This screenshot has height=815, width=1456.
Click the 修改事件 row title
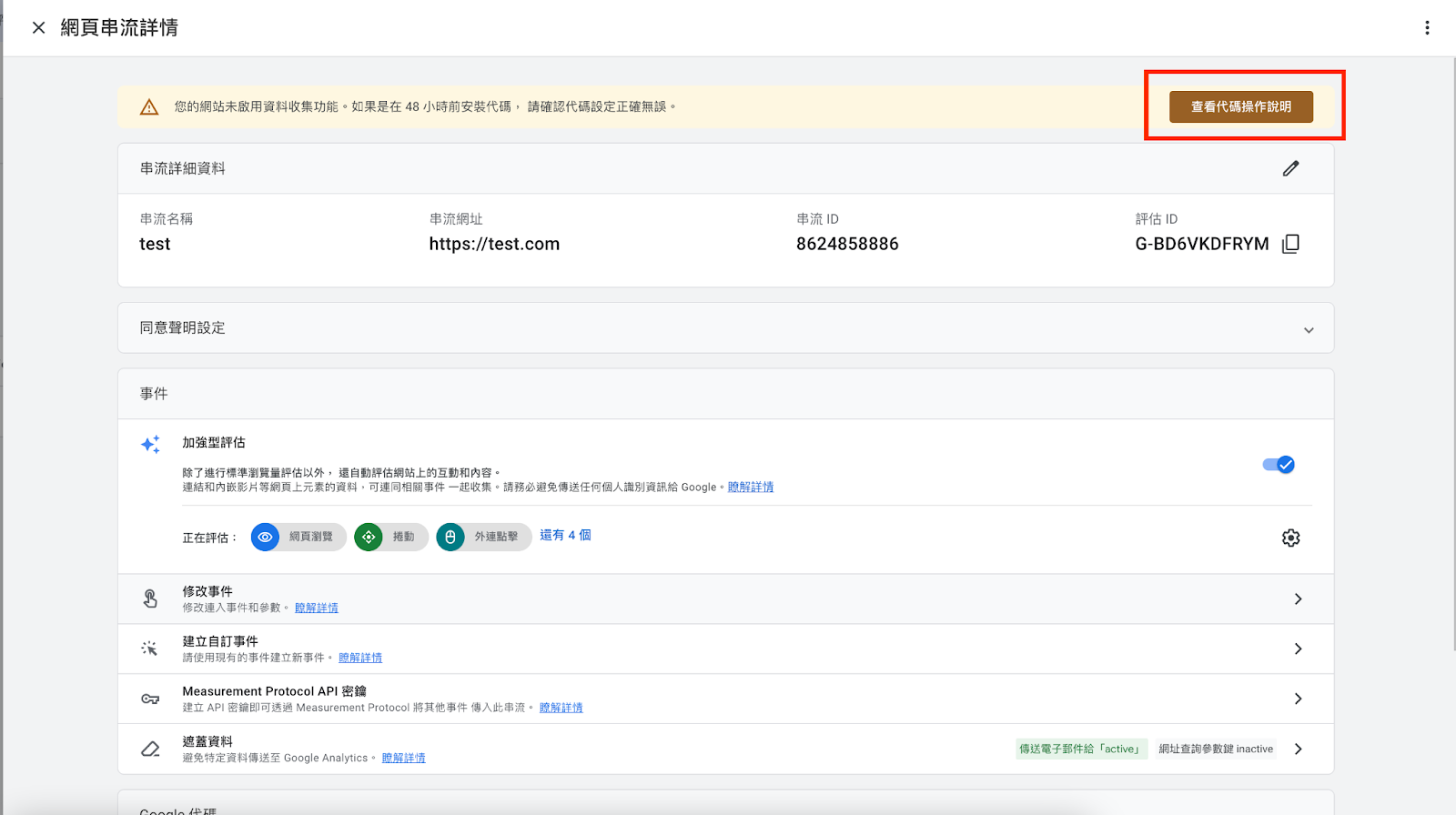pos(207,591)
